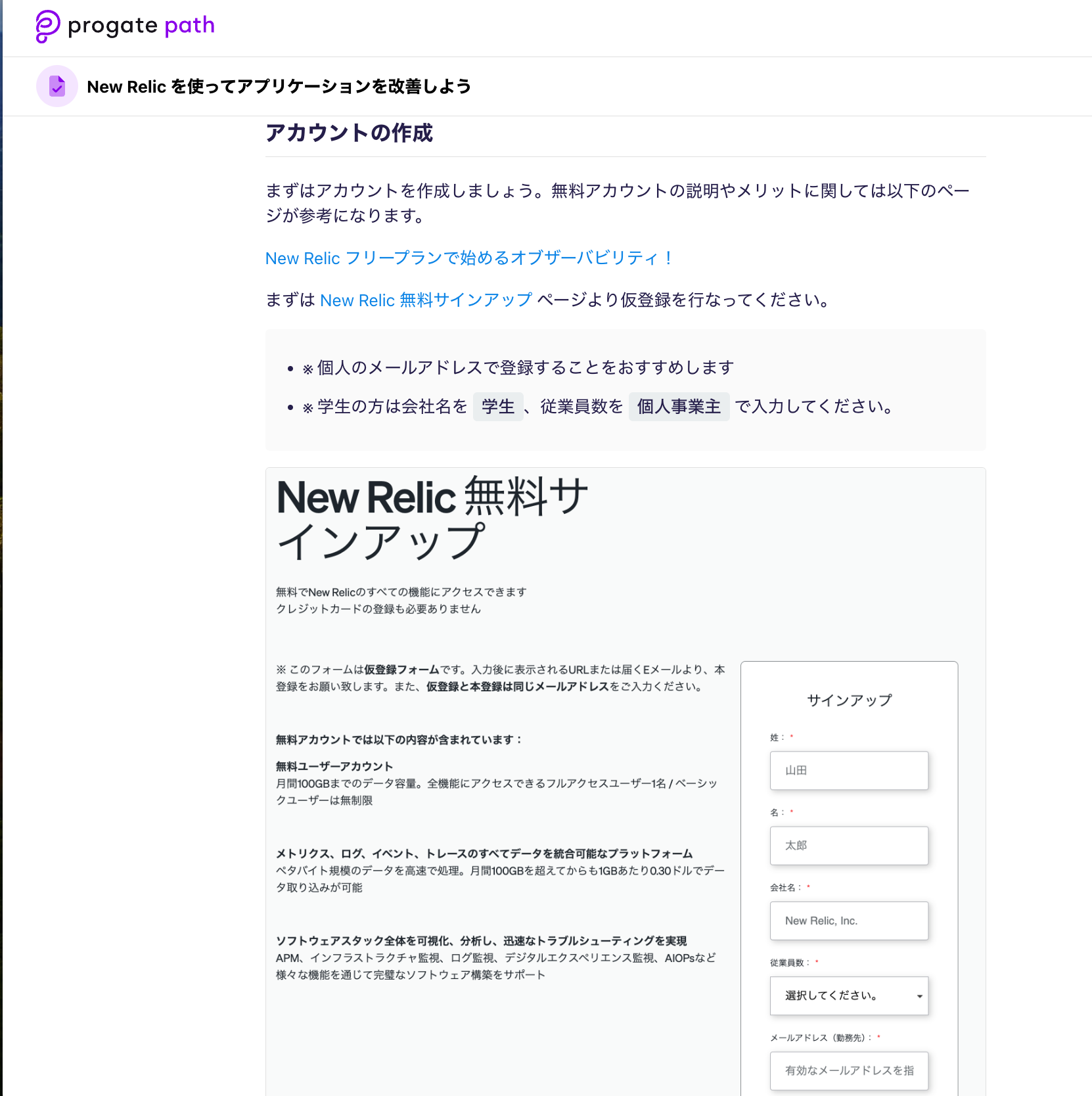Click the Progate Path logo
Screen dimensions: 1092x1096
click(125, 26)
